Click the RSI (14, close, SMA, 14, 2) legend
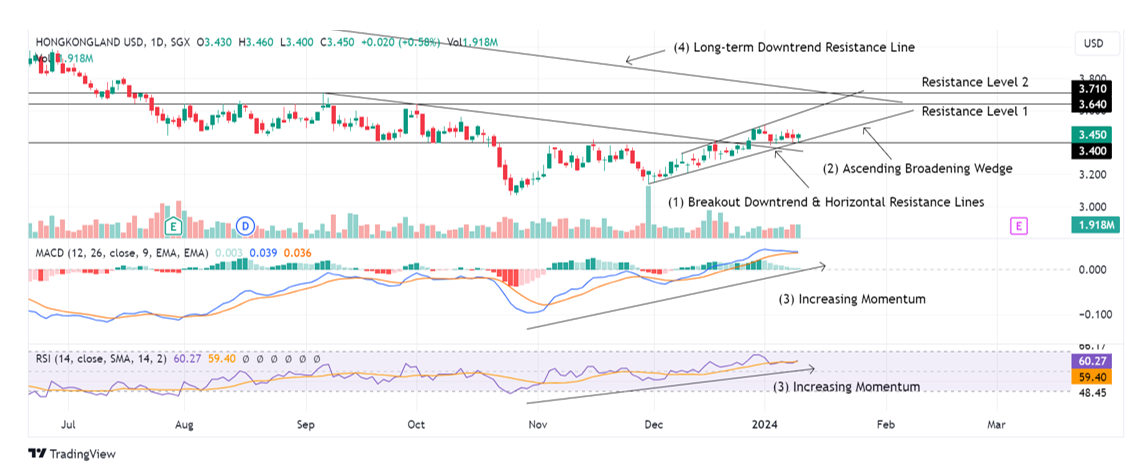The width and height of the screenshot is (1146, 470). [101, 359]
